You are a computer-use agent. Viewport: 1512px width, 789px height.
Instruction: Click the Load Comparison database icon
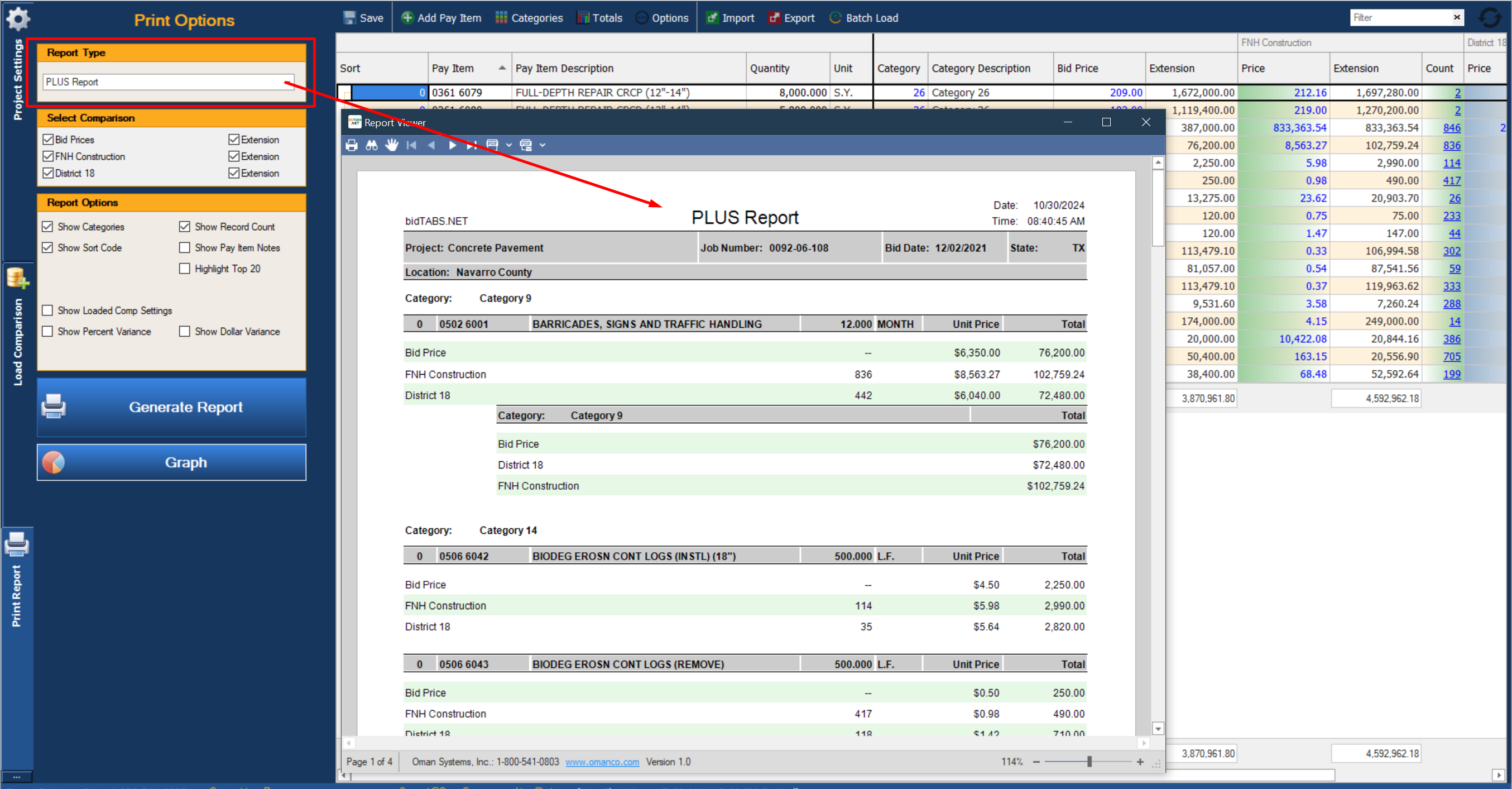(x=17, y=278)
